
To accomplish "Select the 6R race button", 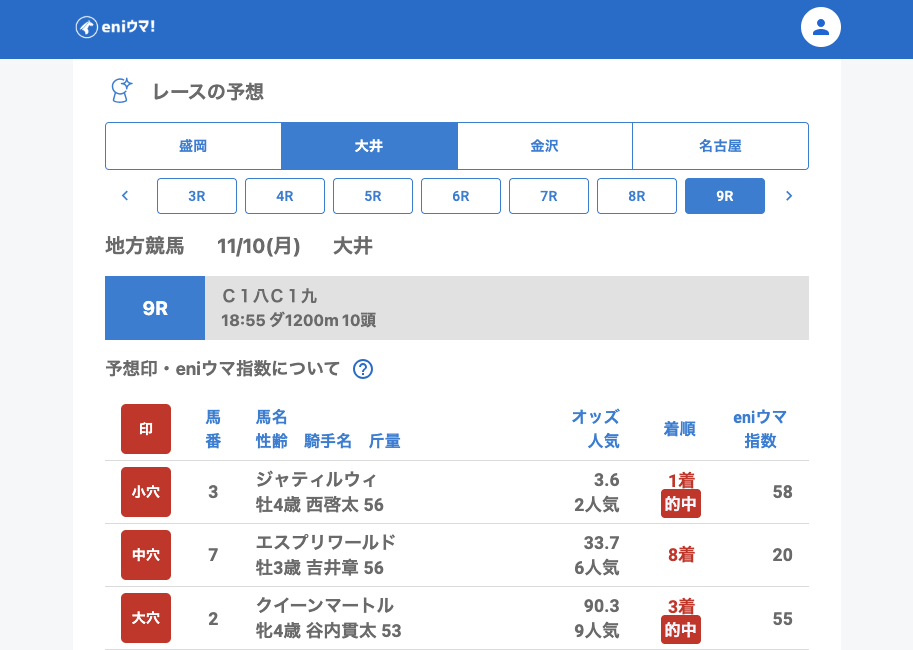I will tap(461, 196).
